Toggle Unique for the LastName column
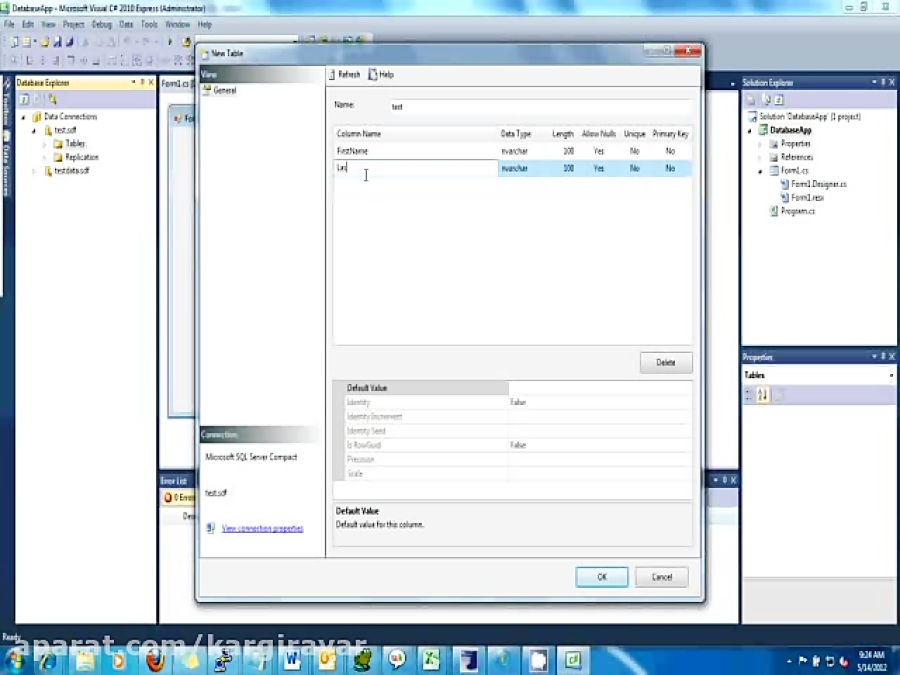This screenshot has height=675, width=900. pyautogui.click(x=634, y=168)
